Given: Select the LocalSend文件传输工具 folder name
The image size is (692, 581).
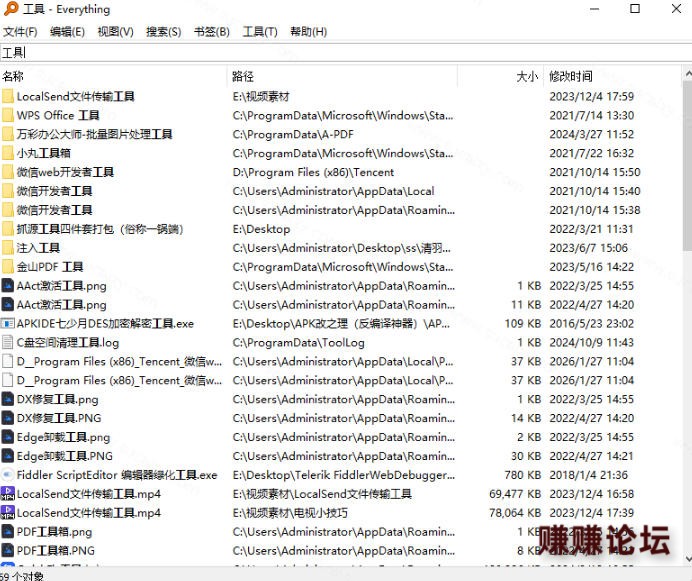Looking at the screenshot, I should coord(75,96).
